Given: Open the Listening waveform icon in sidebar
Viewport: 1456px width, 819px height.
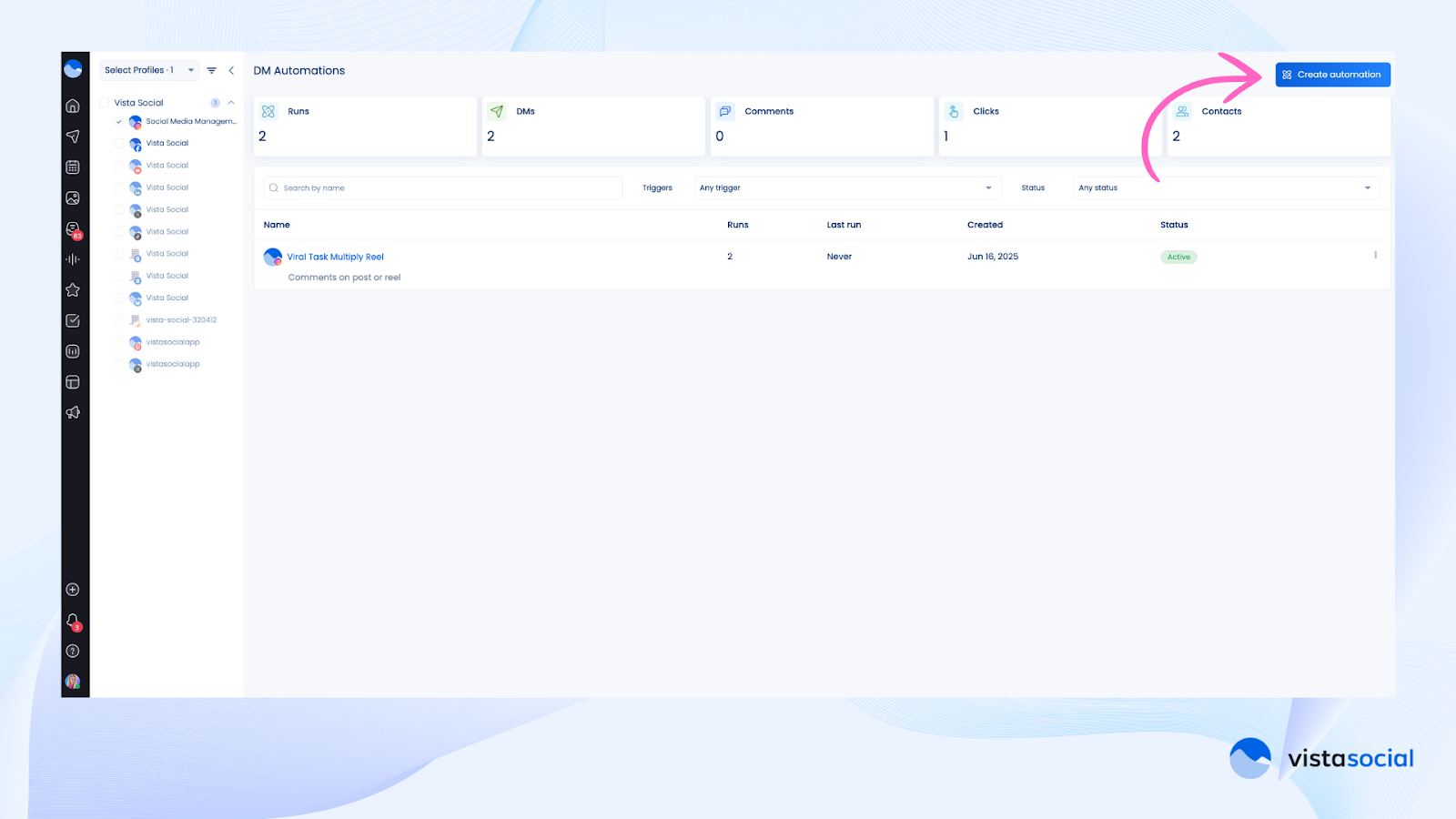Looking at the screenshot, I should 73,259.
